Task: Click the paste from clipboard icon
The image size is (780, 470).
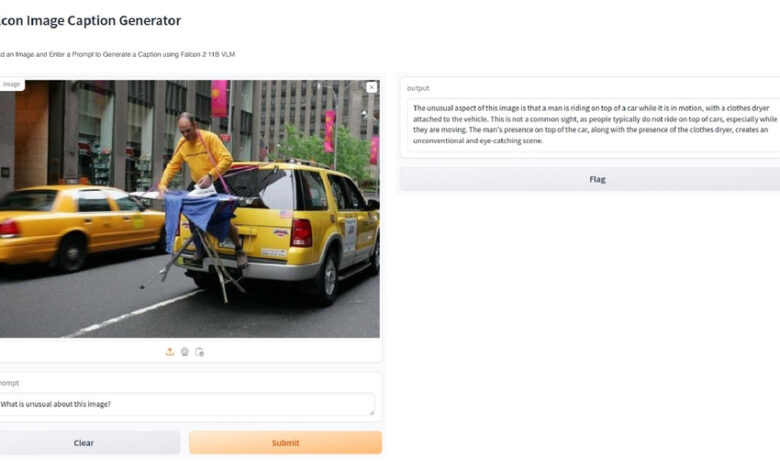Action: coord(199,352)
